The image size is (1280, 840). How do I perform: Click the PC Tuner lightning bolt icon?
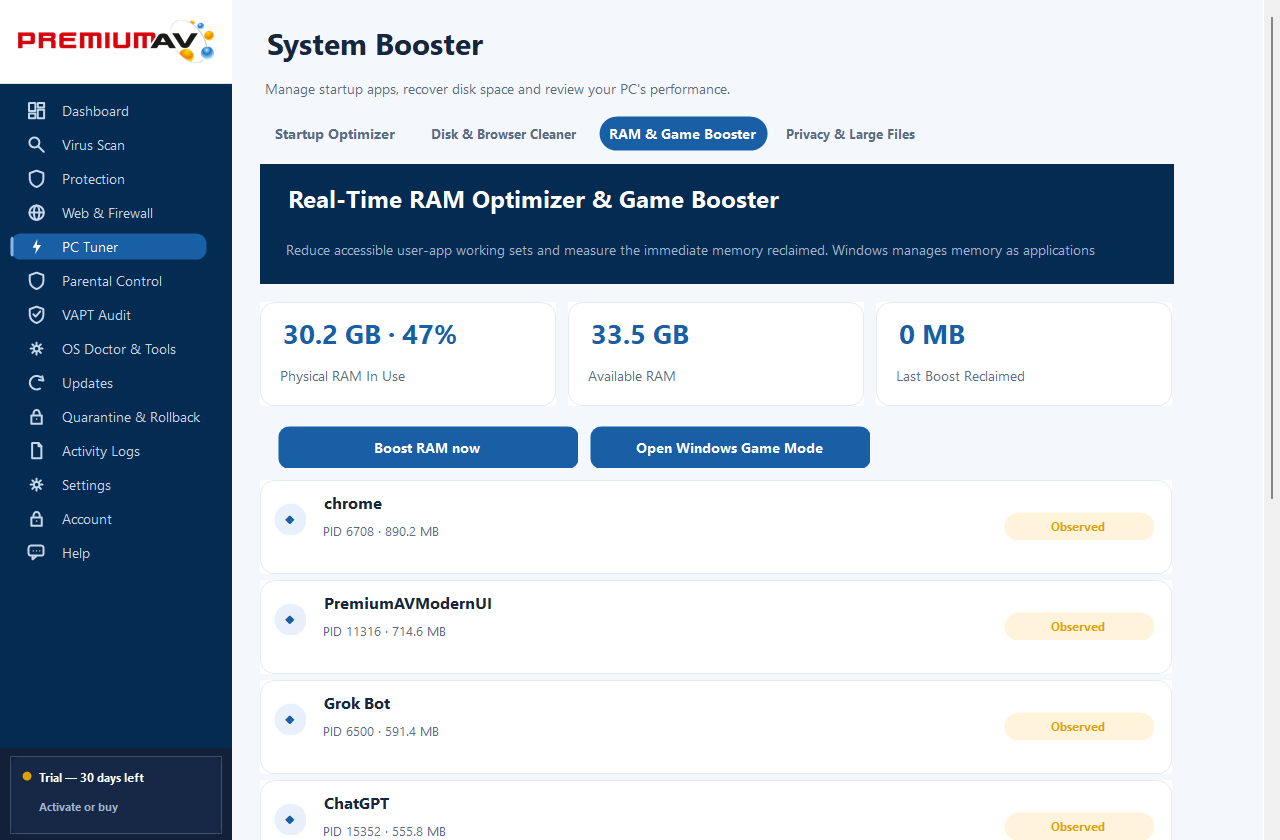[37, 247]
